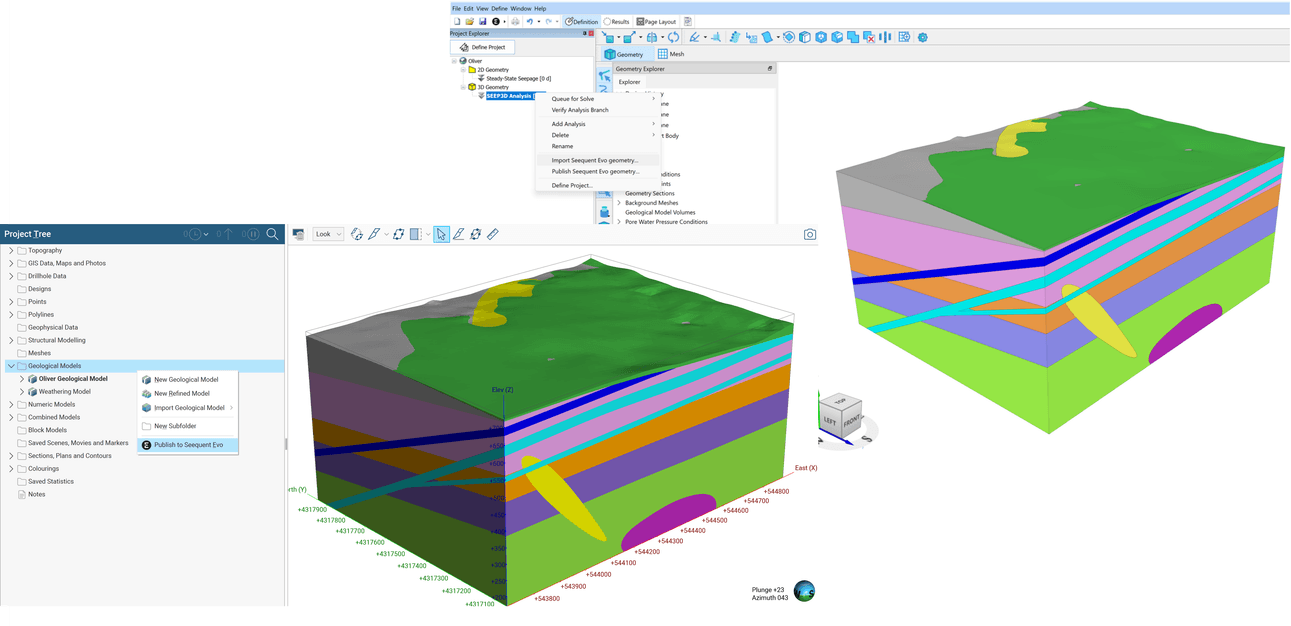Choose Publish to Seequent Evo option
The height and width of the screenshot is (626, 1291).
pos(188,445)
